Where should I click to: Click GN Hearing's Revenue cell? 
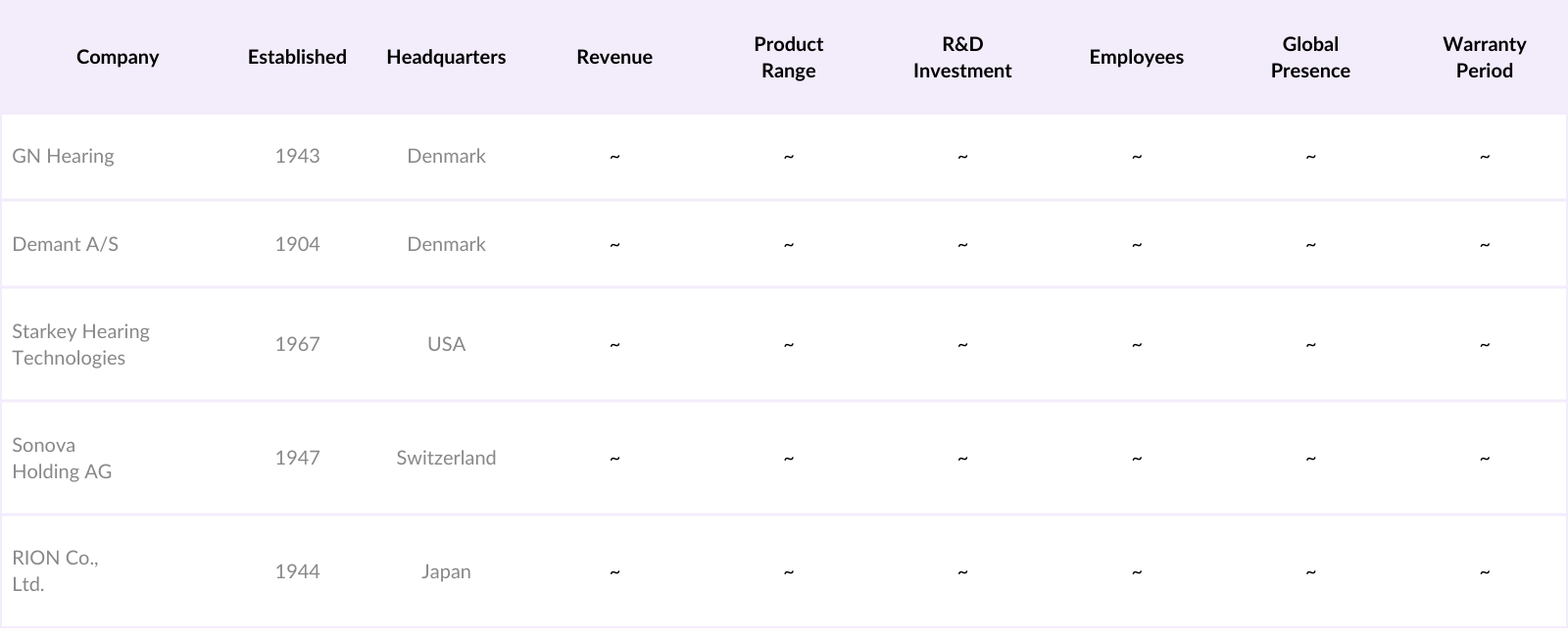tap(614, 156)
